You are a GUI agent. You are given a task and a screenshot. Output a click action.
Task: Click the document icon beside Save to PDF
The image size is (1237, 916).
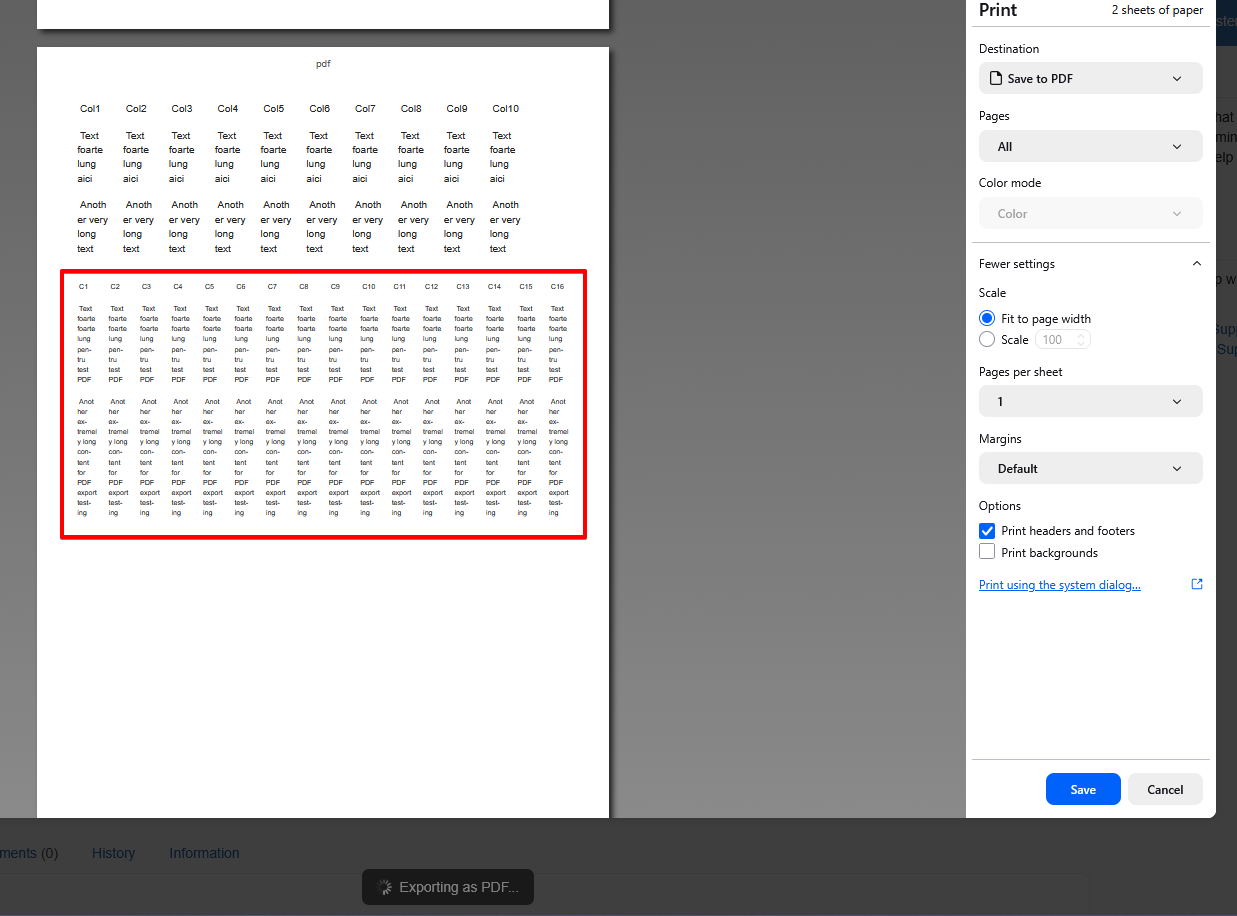[x=995, y=78]
